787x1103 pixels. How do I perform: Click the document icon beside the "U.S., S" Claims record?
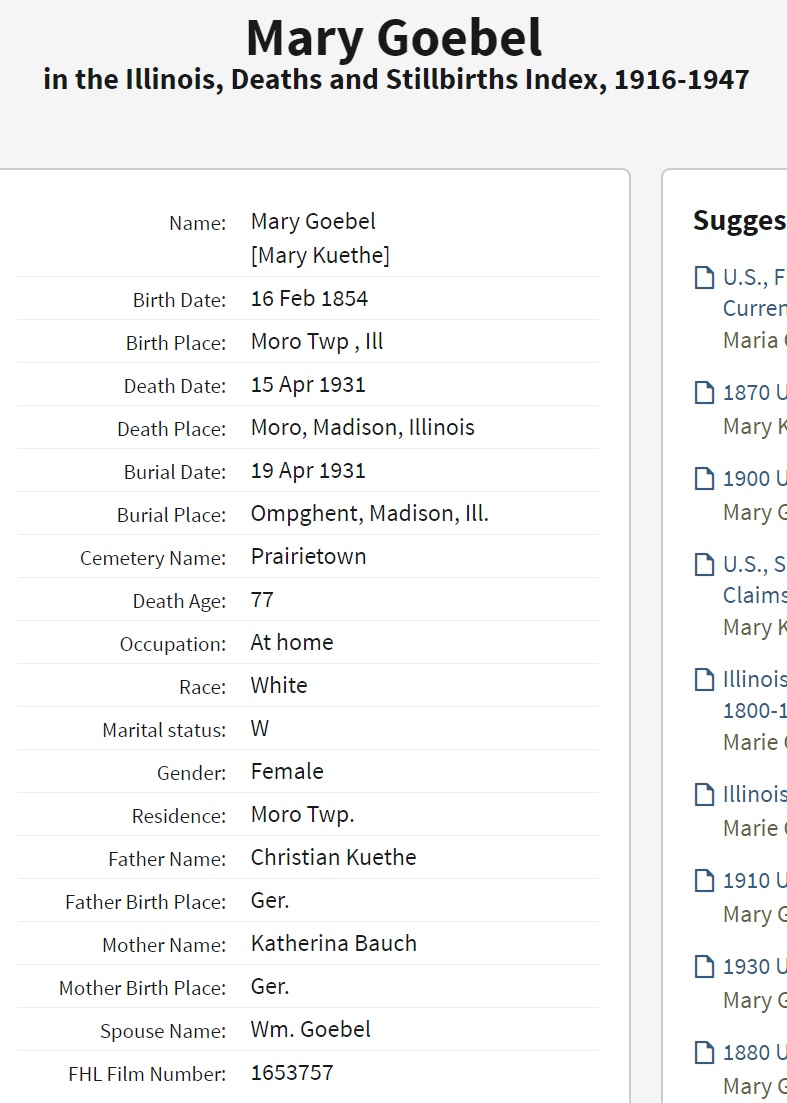click(x=704, y=564)
